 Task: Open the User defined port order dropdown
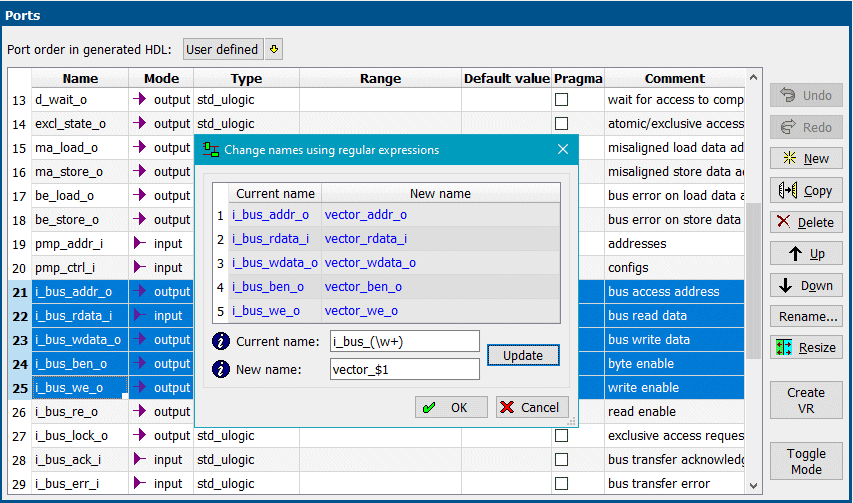(223, 49)
